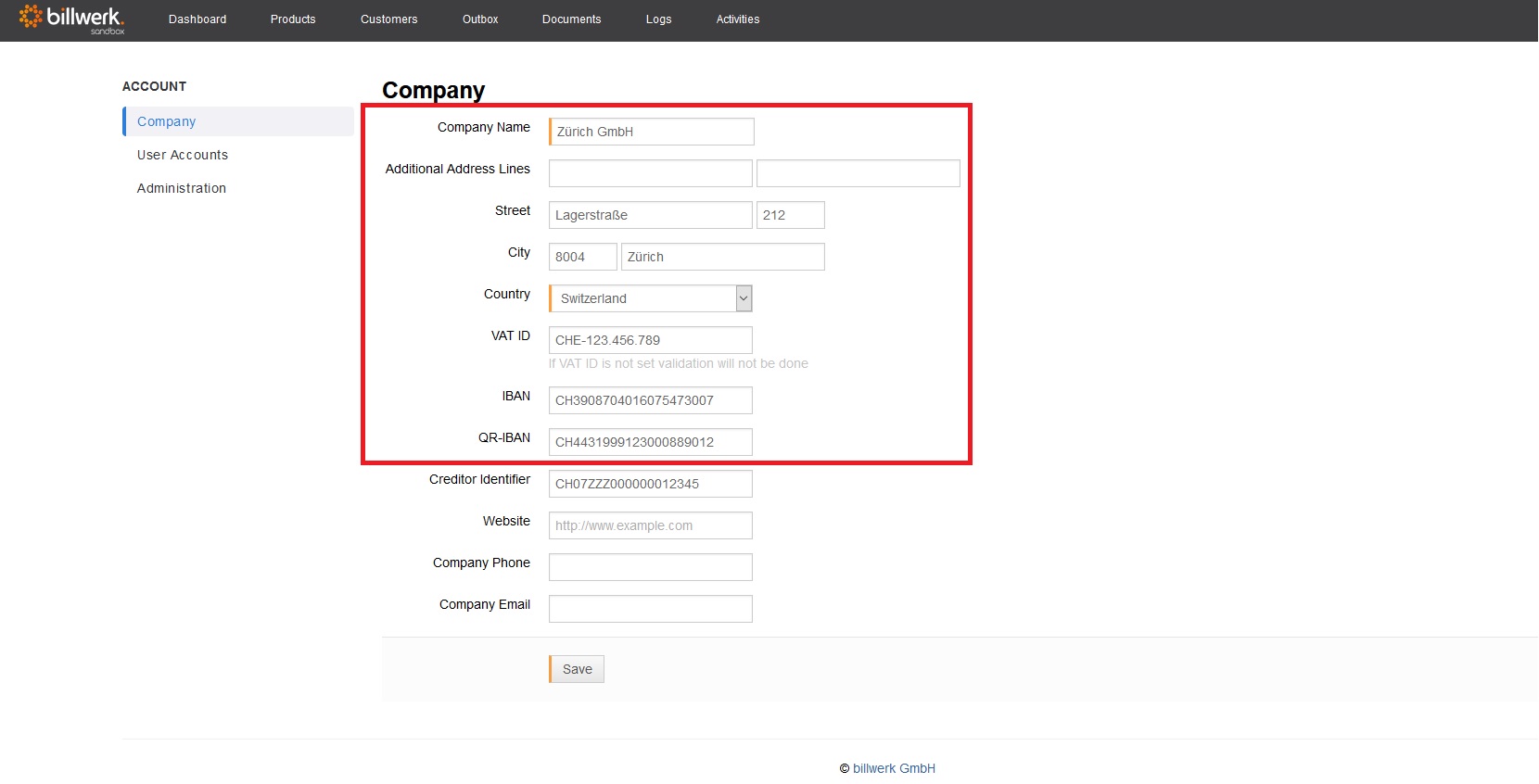This screenshot has width=1539, height=784.
Task: Edit the postal code field 8004
Action: click(583, 257)
